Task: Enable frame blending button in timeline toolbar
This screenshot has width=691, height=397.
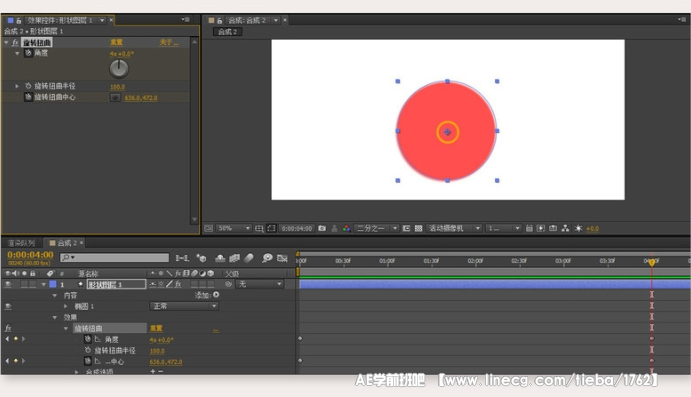Action: [234, 258]
